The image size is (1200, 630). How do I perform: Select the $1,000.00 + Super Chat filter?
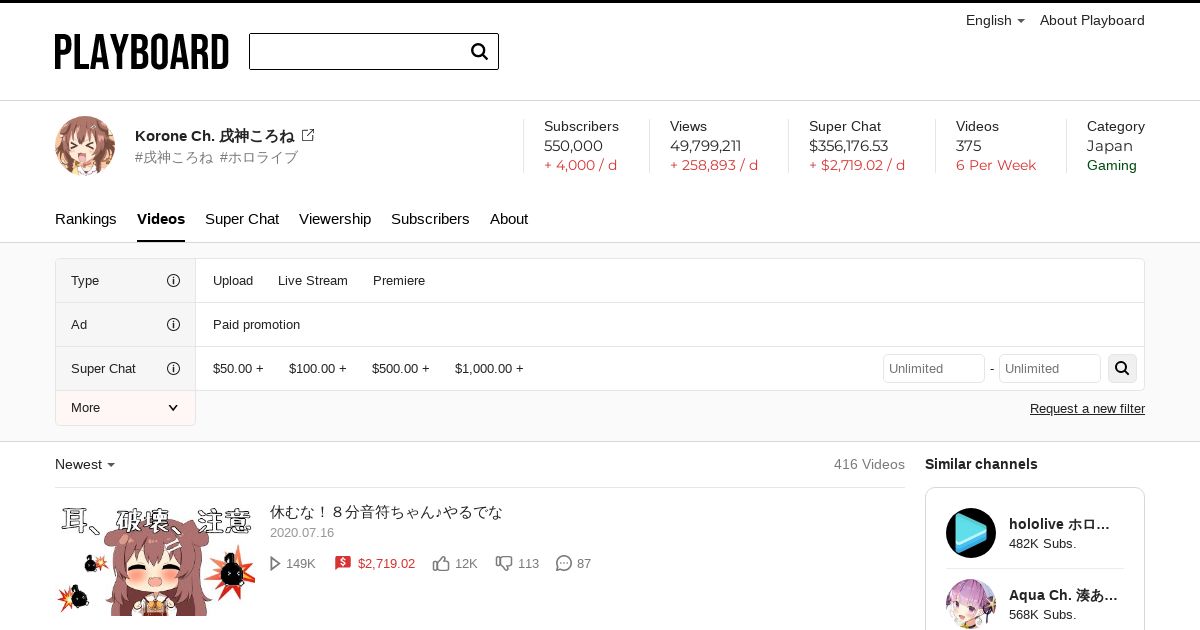point(489,369)
